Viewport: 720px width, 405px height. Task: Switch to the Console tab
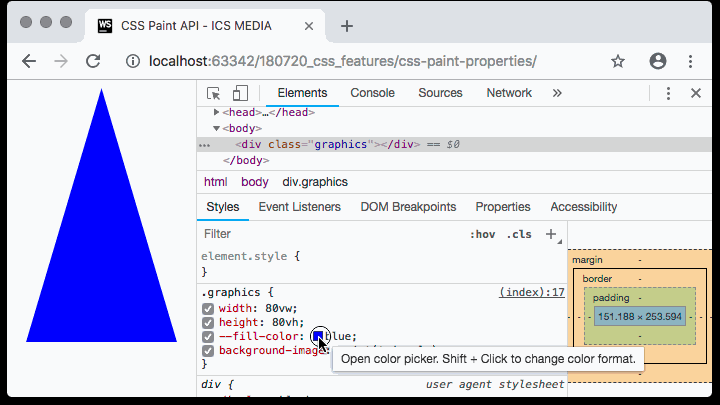372,93
